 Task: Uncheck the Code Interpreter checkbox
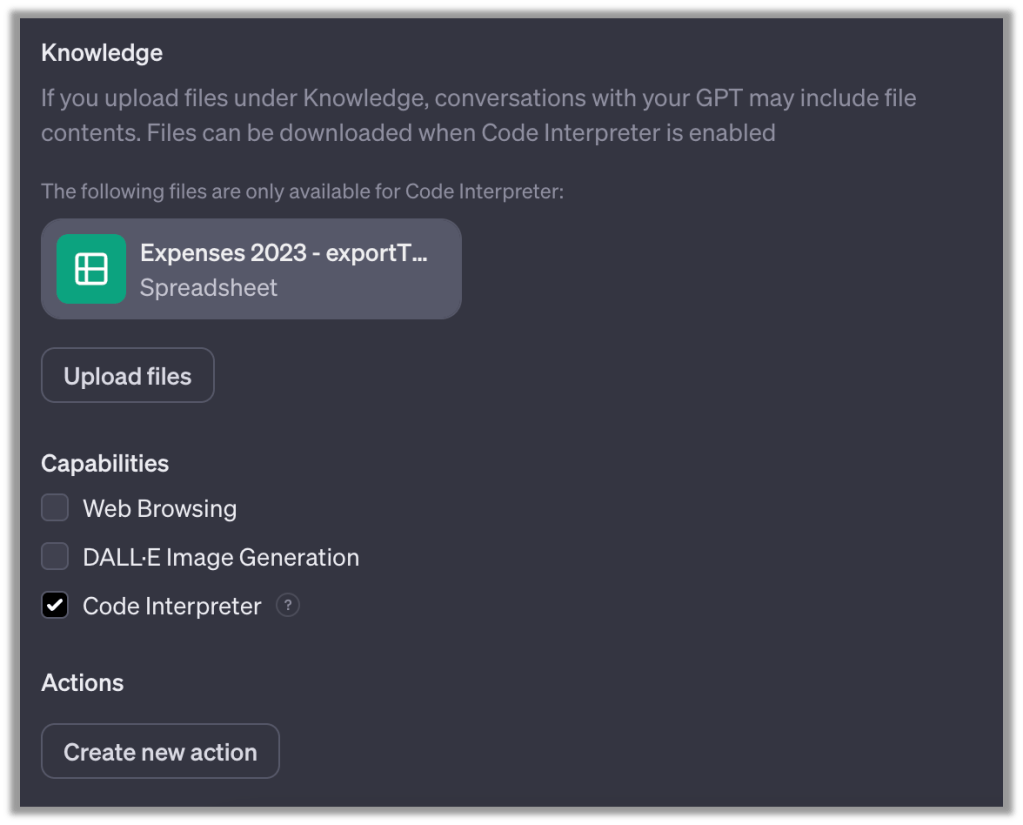click(x=55, y=606)
